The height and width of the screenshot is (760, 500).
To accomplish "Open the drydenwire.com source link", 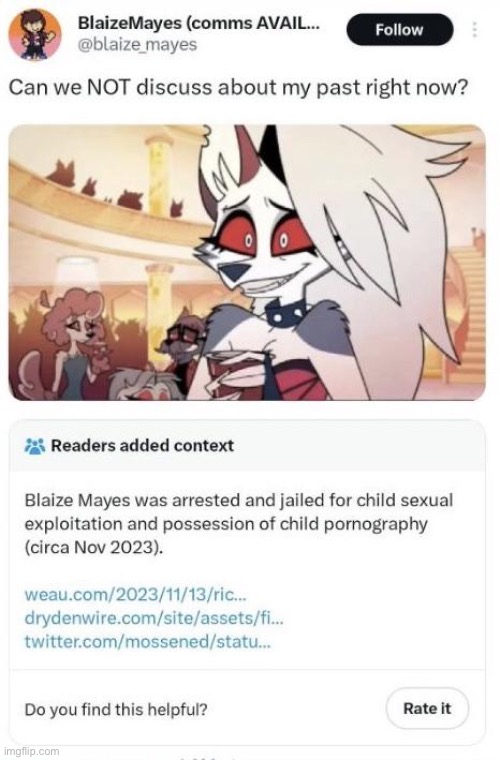I will [154, 618].
